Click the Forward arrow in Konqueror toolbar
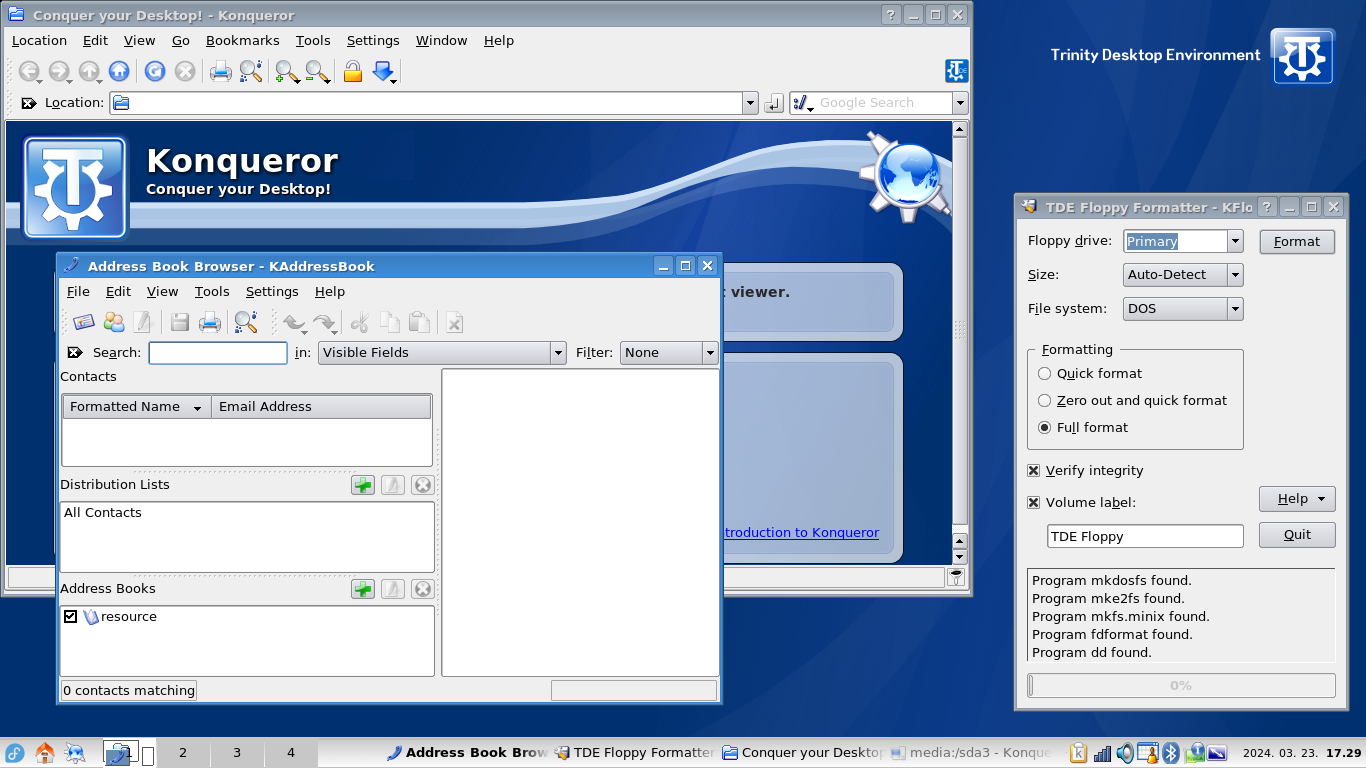Screen dimensions: 1366x768 [x=59, y=71]
